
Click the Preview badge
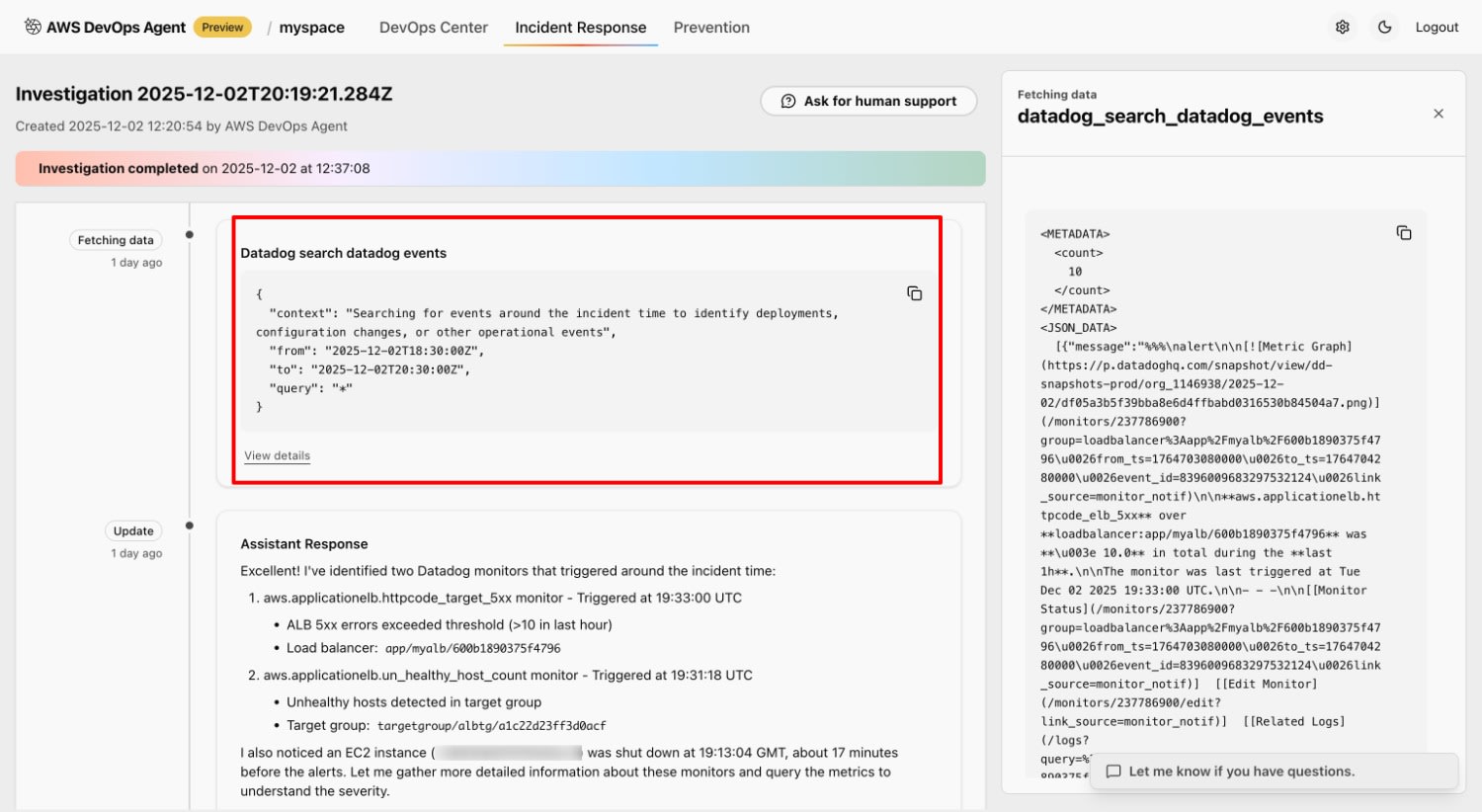click(222, 28)
